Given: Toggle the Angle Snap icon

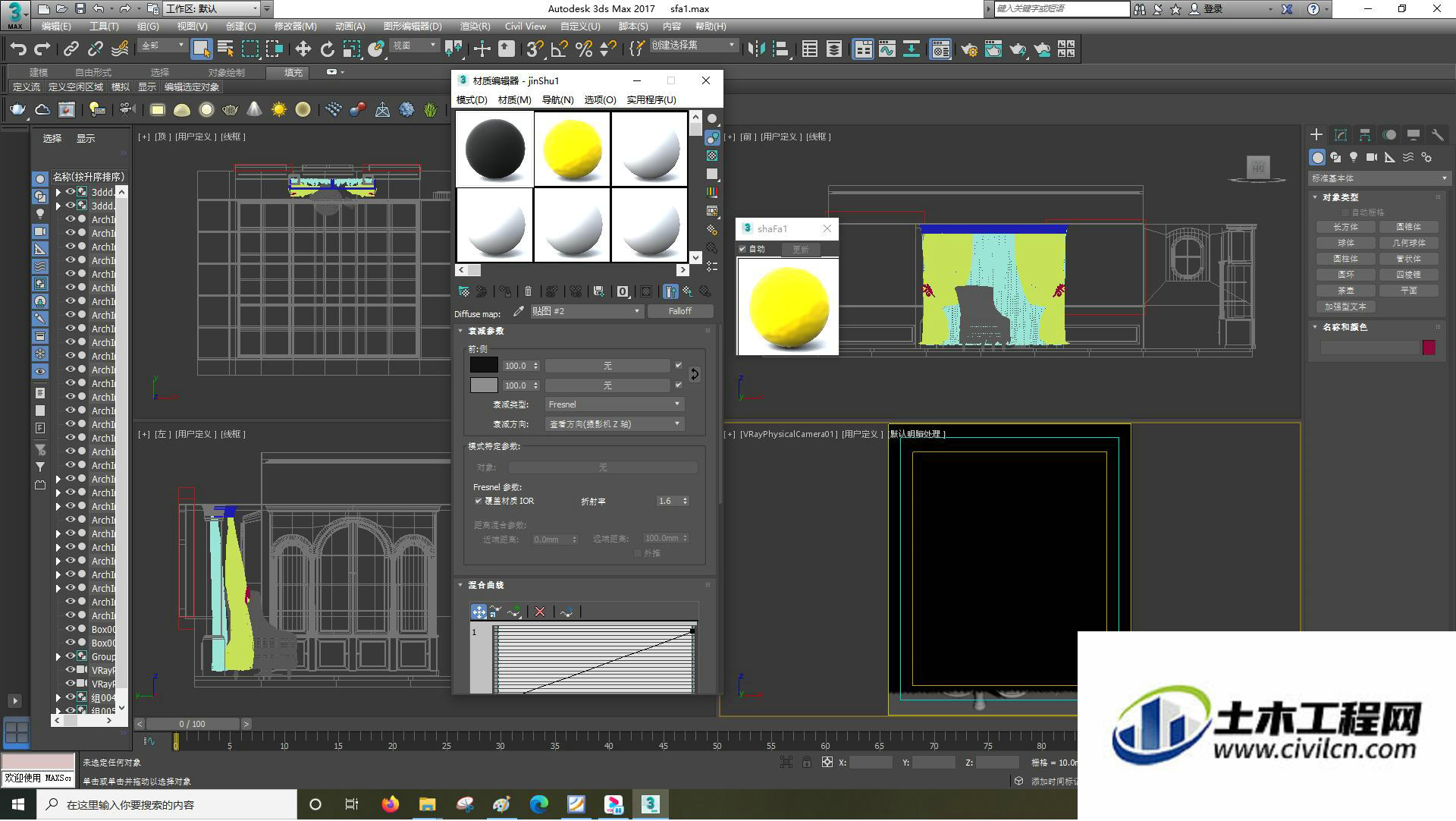Looking at the screenshot, I should tap(560, 49).
